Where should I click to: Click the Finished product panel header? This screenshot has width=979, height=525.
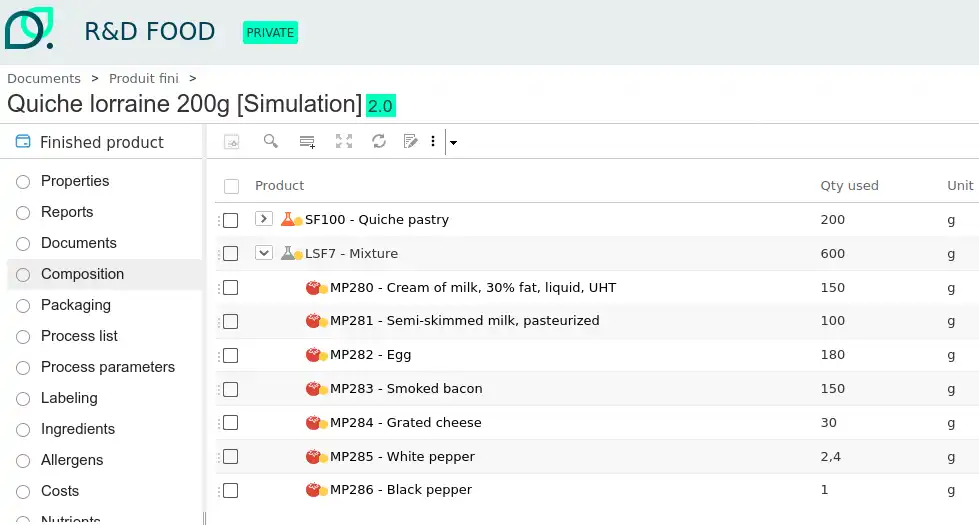[x=102, y=142]
